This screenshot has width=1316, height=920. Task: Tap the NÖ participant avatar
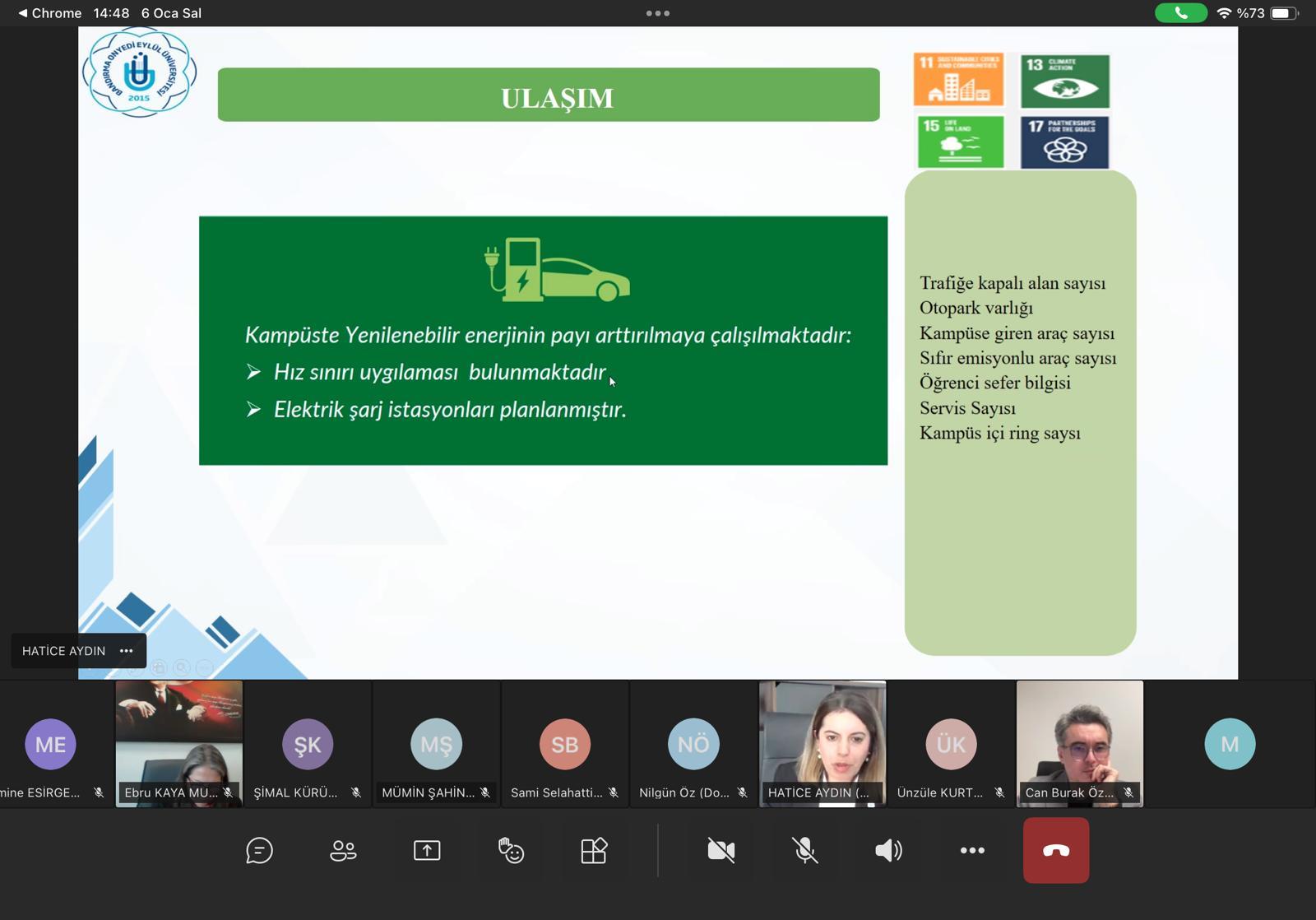click(693, 744)
